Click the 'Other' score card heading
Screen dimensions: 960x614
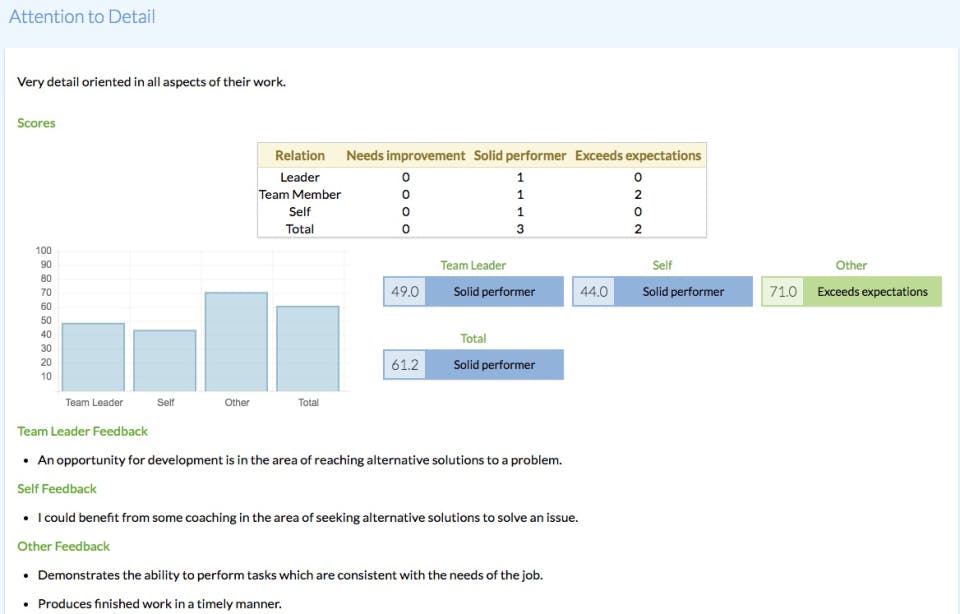(852, 265)
